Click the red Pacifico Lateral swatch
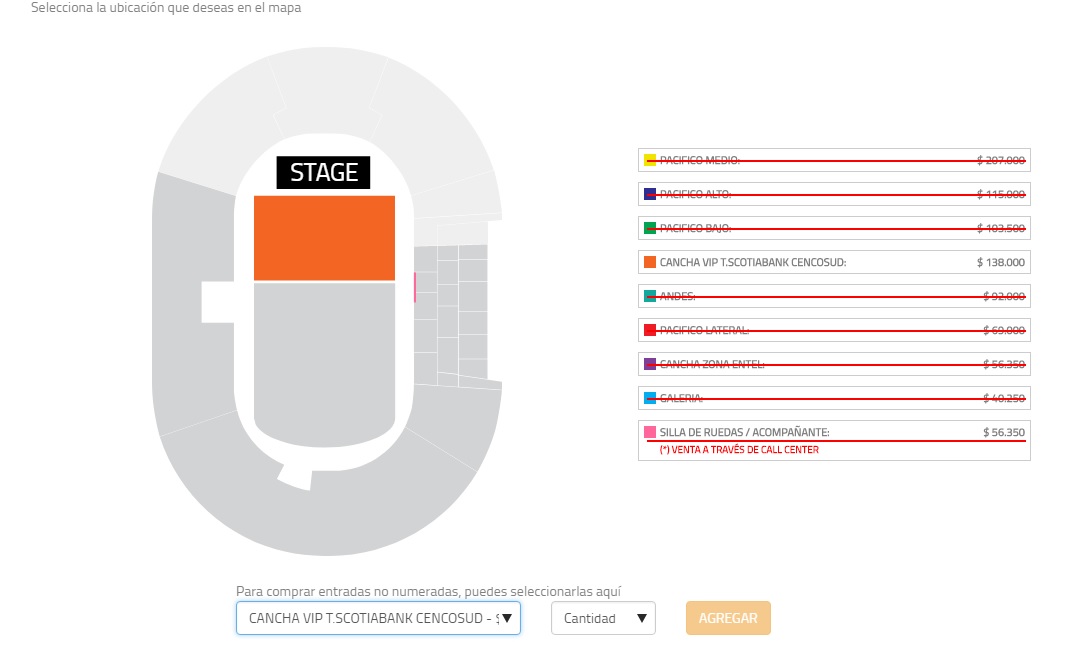 [650, 330]
